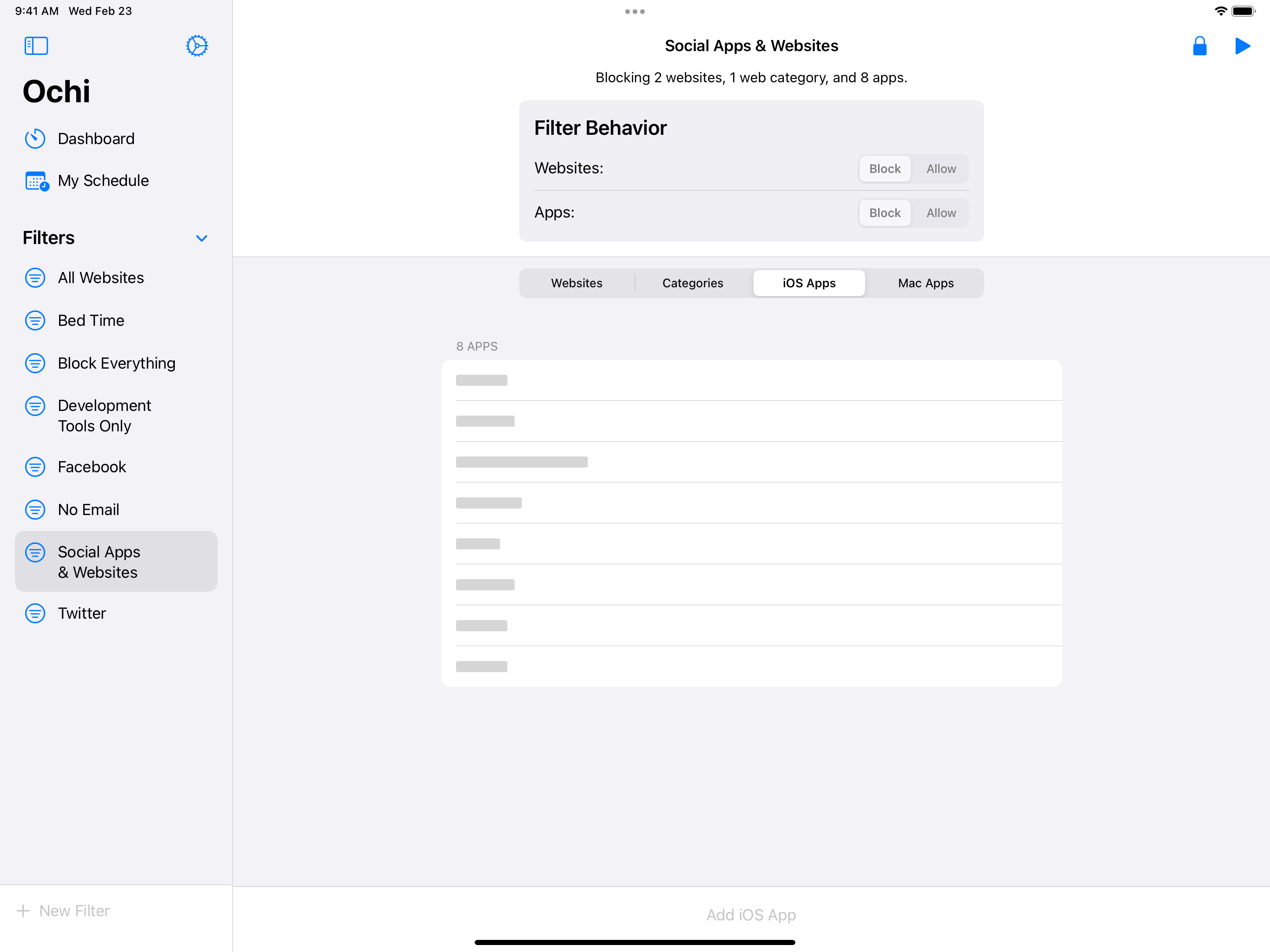The image size is (1270, 952).
Task: Open Dashboard from sidebar
Action: pyautogui.click(x=96, y=139)
